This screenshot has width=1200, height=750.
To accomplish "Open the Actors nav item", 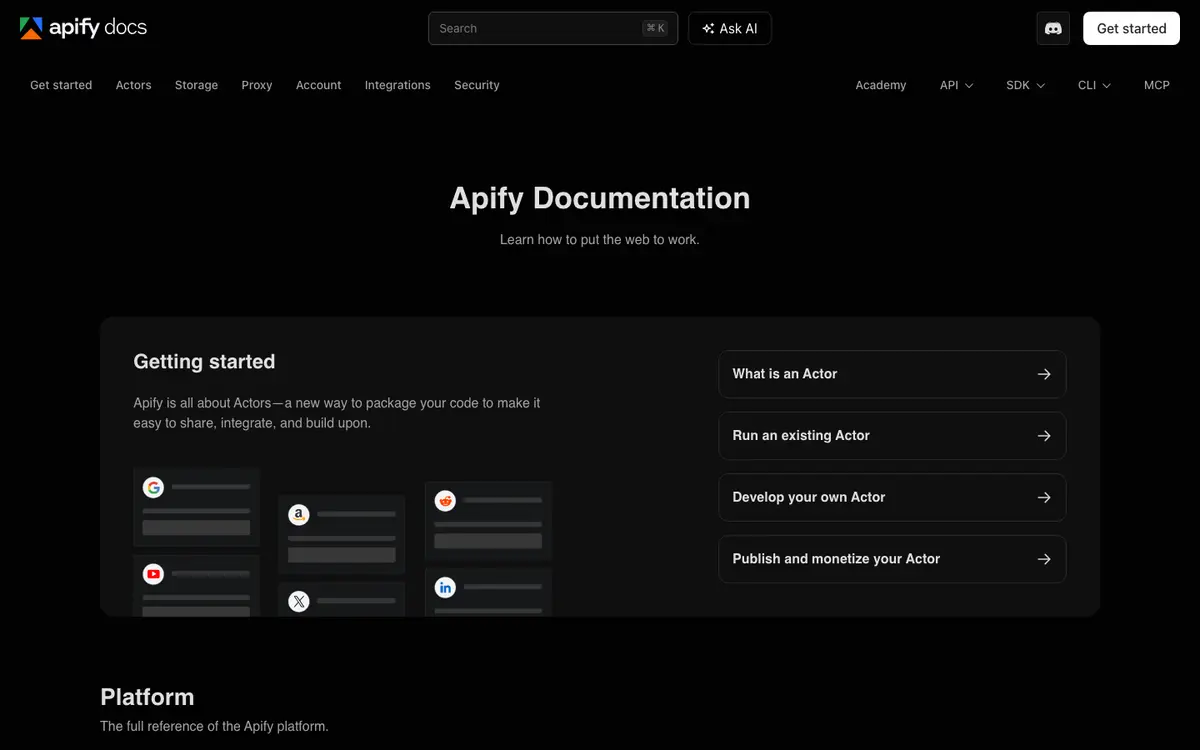I will click(x=133, y=85).
